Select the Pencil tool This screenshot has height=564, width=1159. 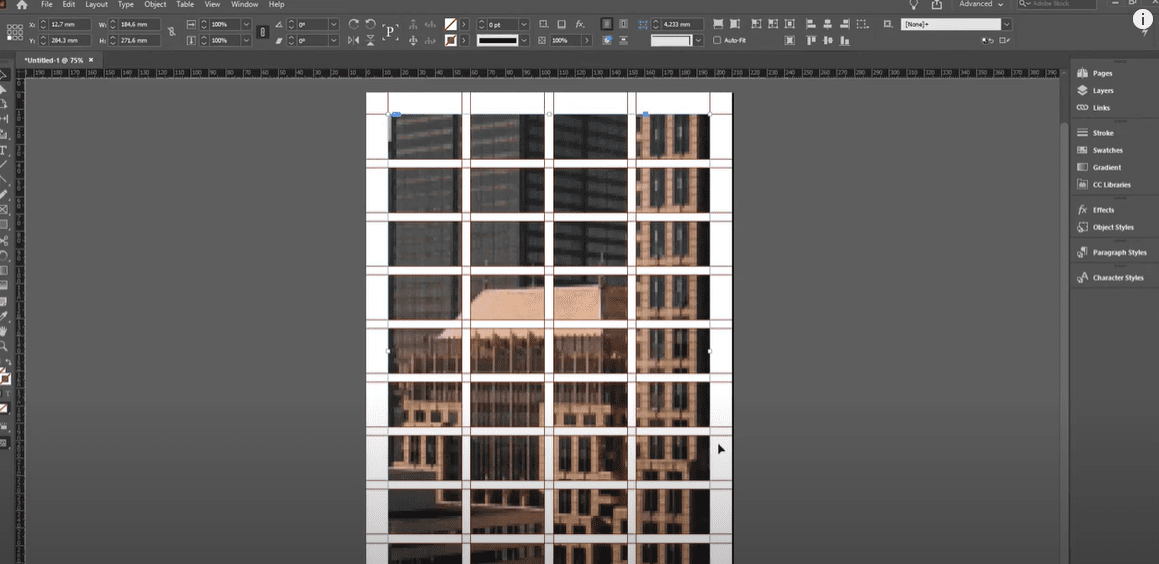(4, 194)
